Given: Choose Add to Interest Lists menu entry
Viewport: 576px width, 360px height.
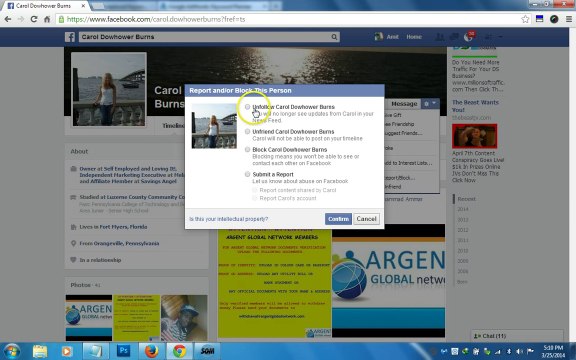Looking at the screenshot, I should click(x=408, y=163).
